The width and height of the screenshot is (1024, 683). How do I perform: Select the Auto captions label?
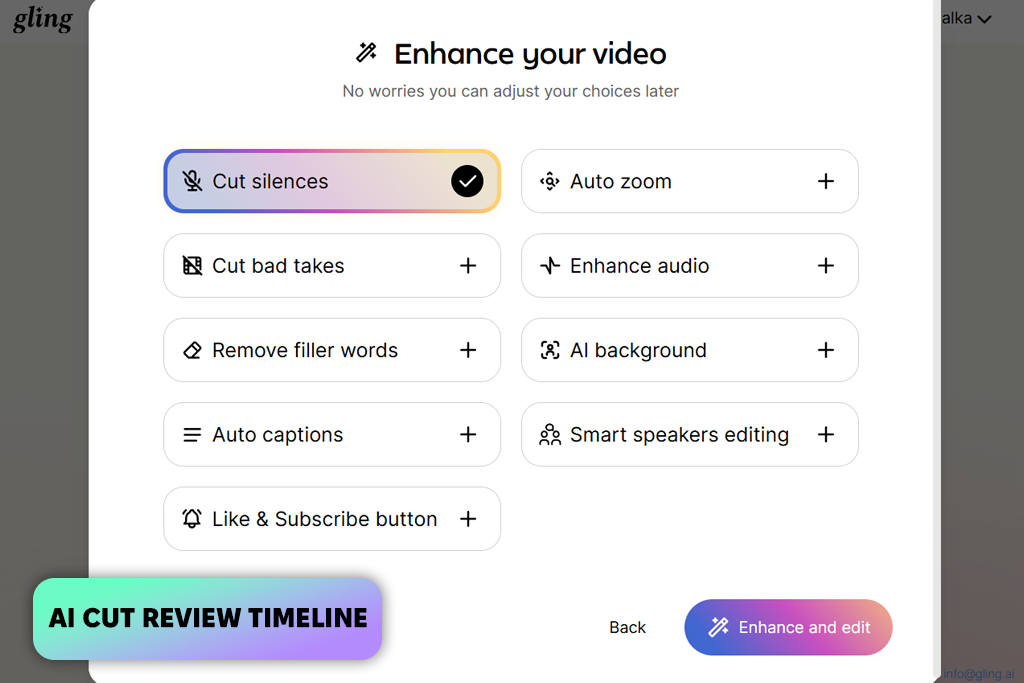[278, 436]
